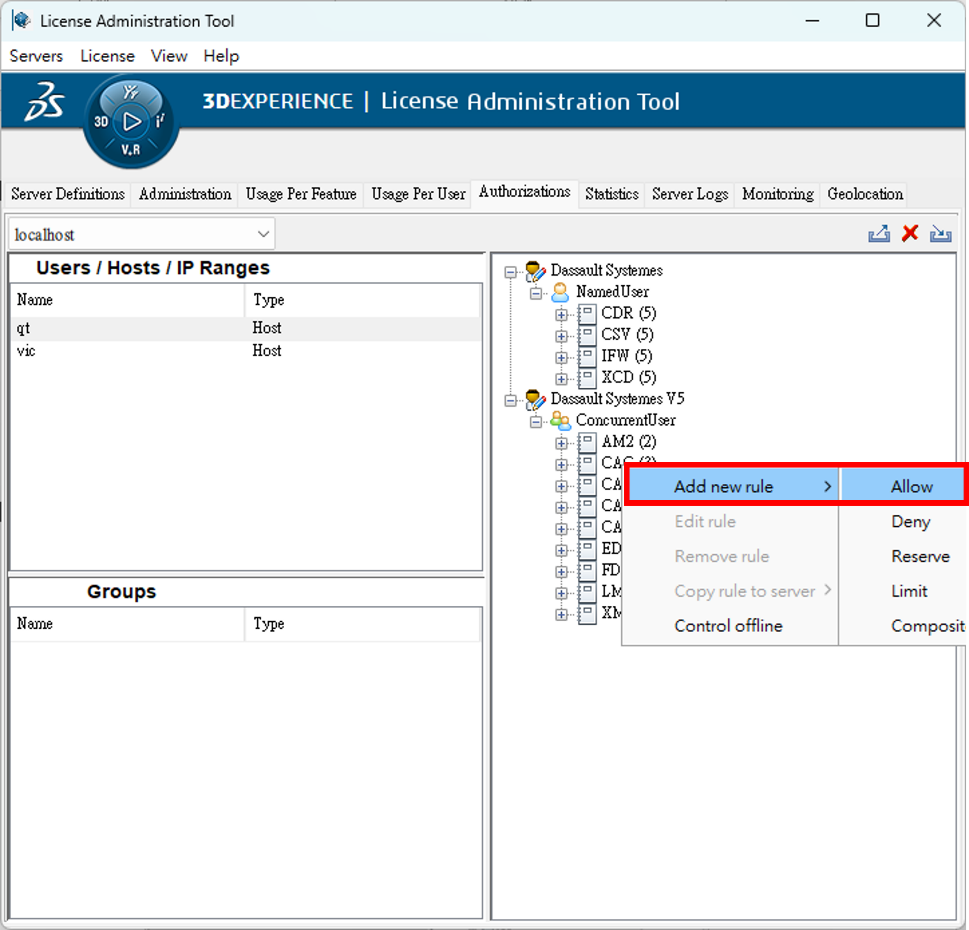Image resolution: width=969 pixels, height=930 pixels.
Task: Collapse the ConcurrentUser tree node
Action: click(x=536, y=421)
